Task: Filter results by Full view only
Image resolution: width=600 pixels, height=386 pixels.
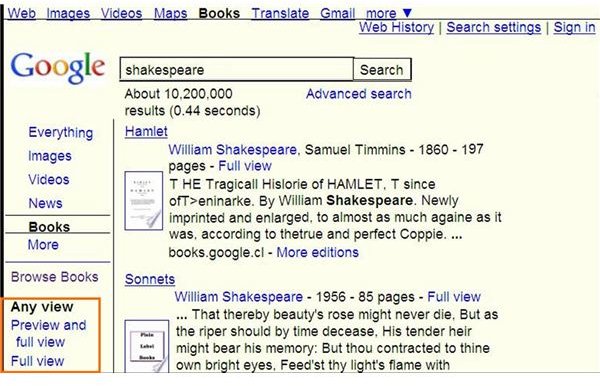Action: (x=37, y=361)
